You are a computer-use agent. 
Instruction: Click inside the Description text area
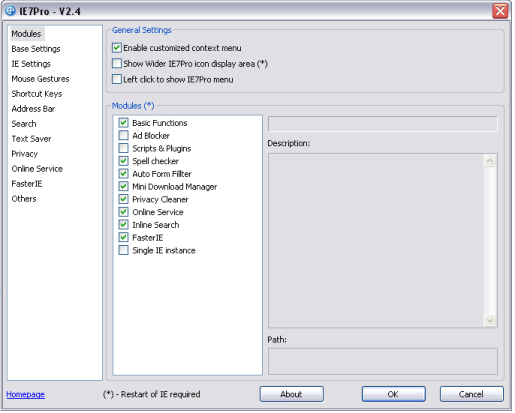[376, 241]
